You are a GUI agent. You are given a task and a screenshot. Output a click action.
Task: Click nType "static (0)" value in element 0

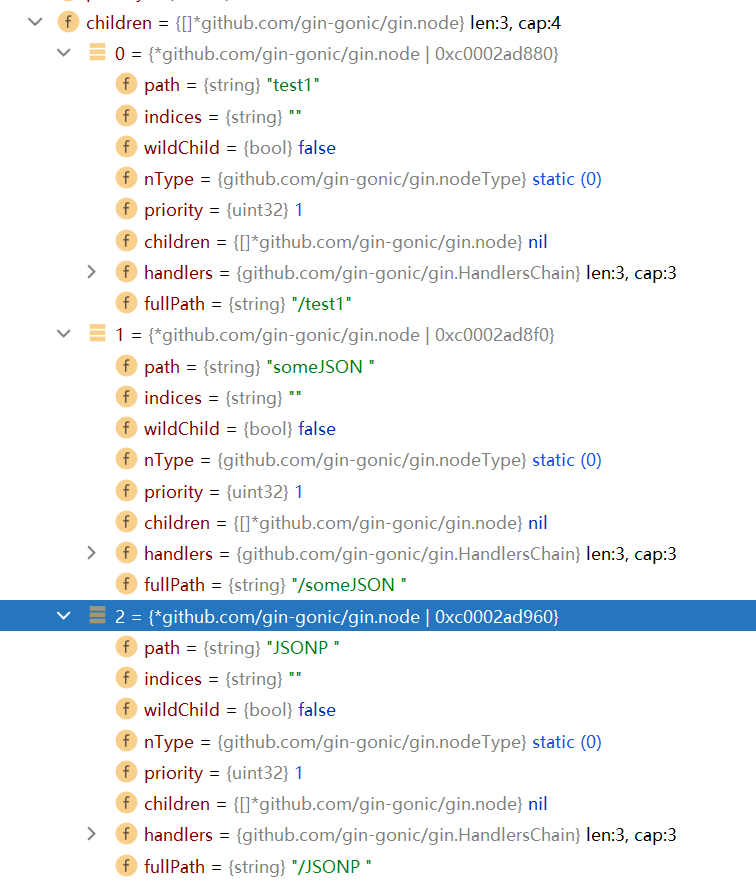(x=567, y=179)
